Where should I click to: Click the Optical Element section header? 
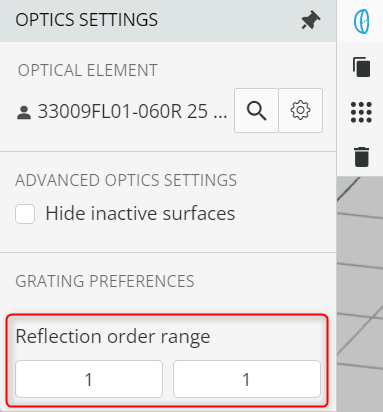[88, 70]
